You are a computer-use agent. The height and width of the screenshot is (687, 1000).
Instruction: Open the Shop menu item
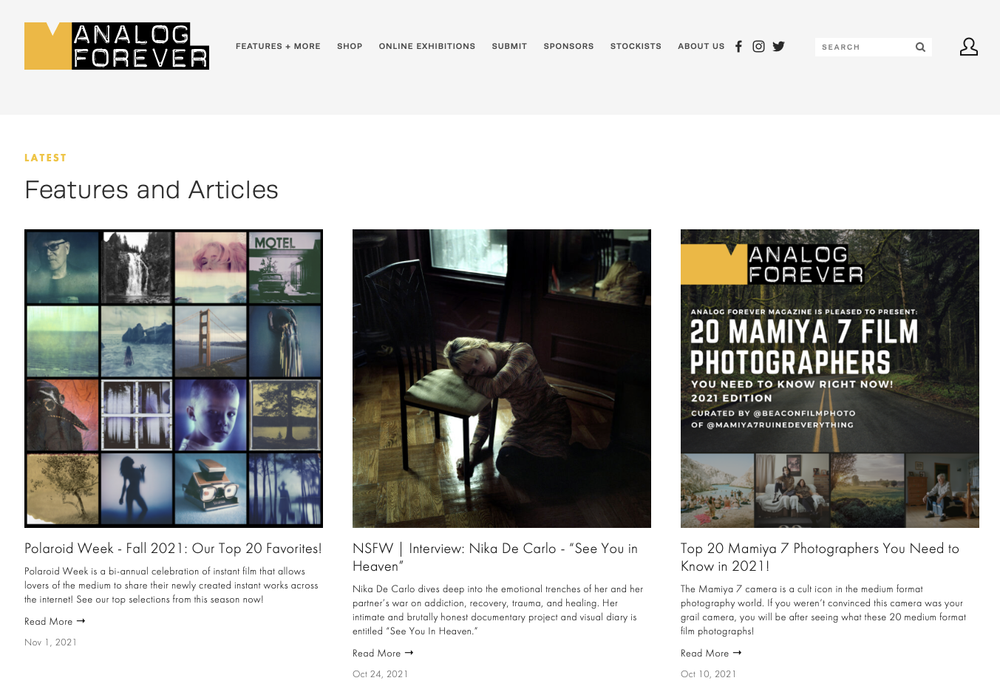[349, 47]
